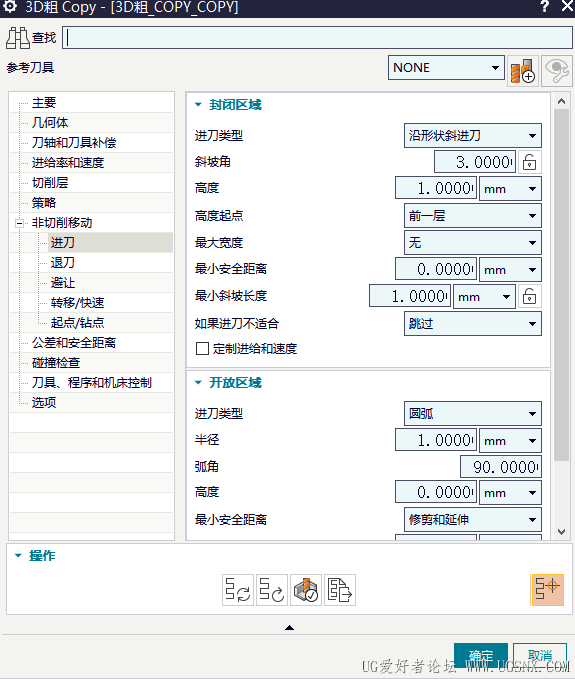Open 封闭区域 进刀类型 dropdown
The height and width of the screenshot is (679, 575).
coord(472,136)
